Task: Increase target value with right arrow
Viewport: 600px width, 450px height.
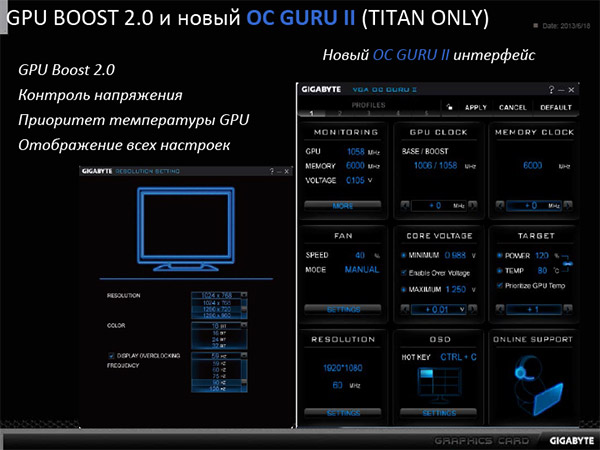Action: pos(568,309)
